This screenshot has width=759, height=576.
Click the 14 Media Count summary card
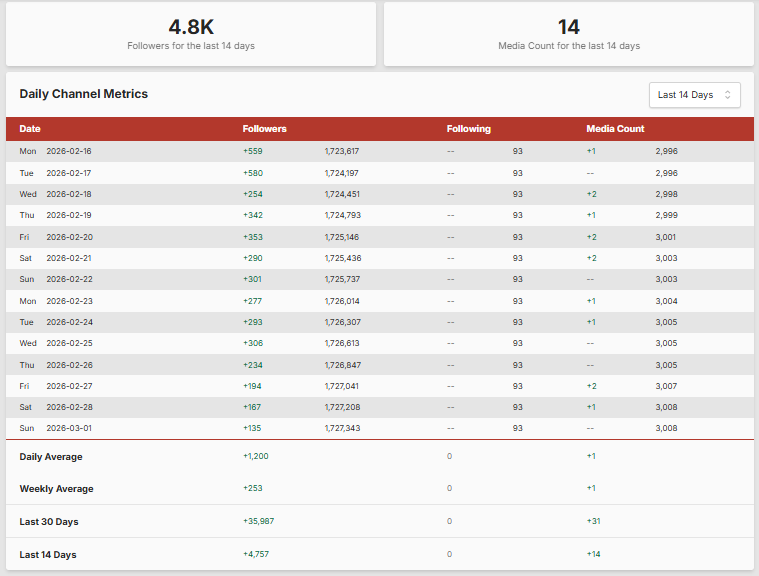pyautogui.click(x=568, y=34)
